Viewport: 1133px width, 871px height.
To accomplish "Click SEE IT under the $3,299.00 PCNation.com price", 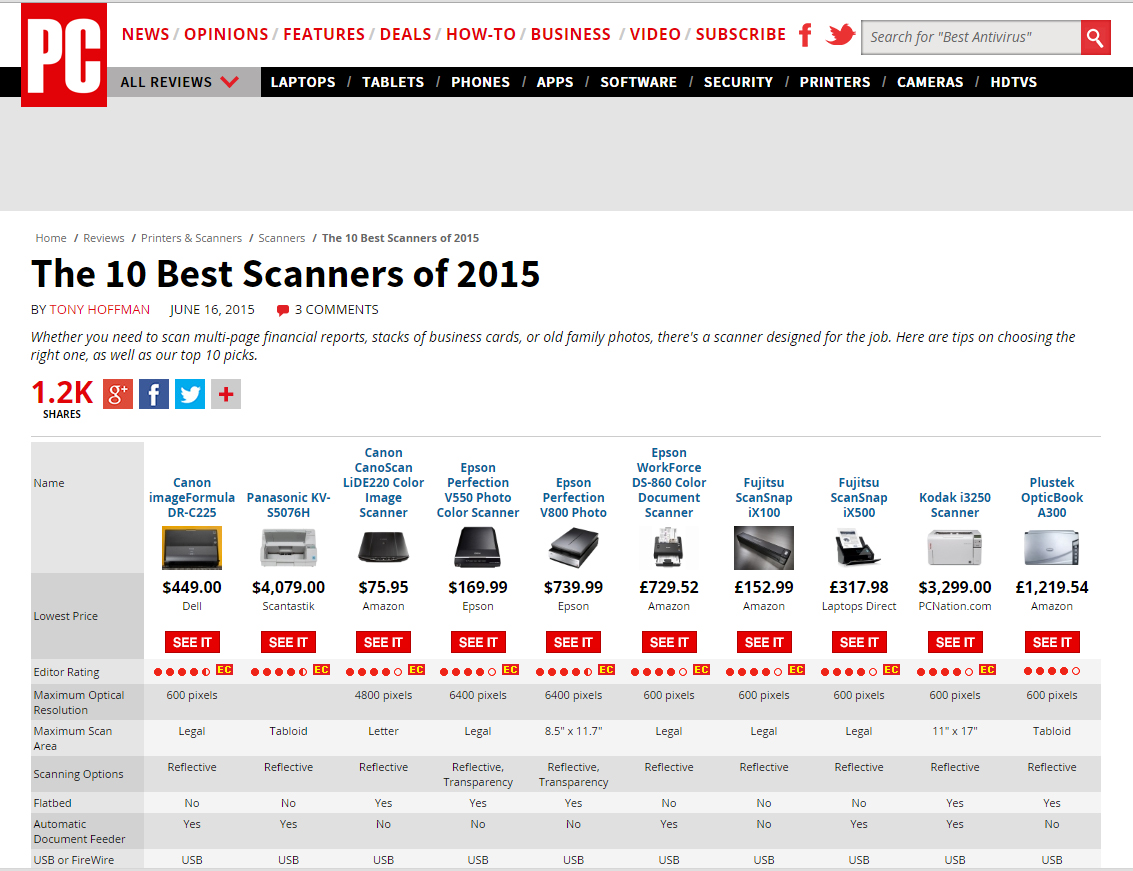I will pos(955,642).
